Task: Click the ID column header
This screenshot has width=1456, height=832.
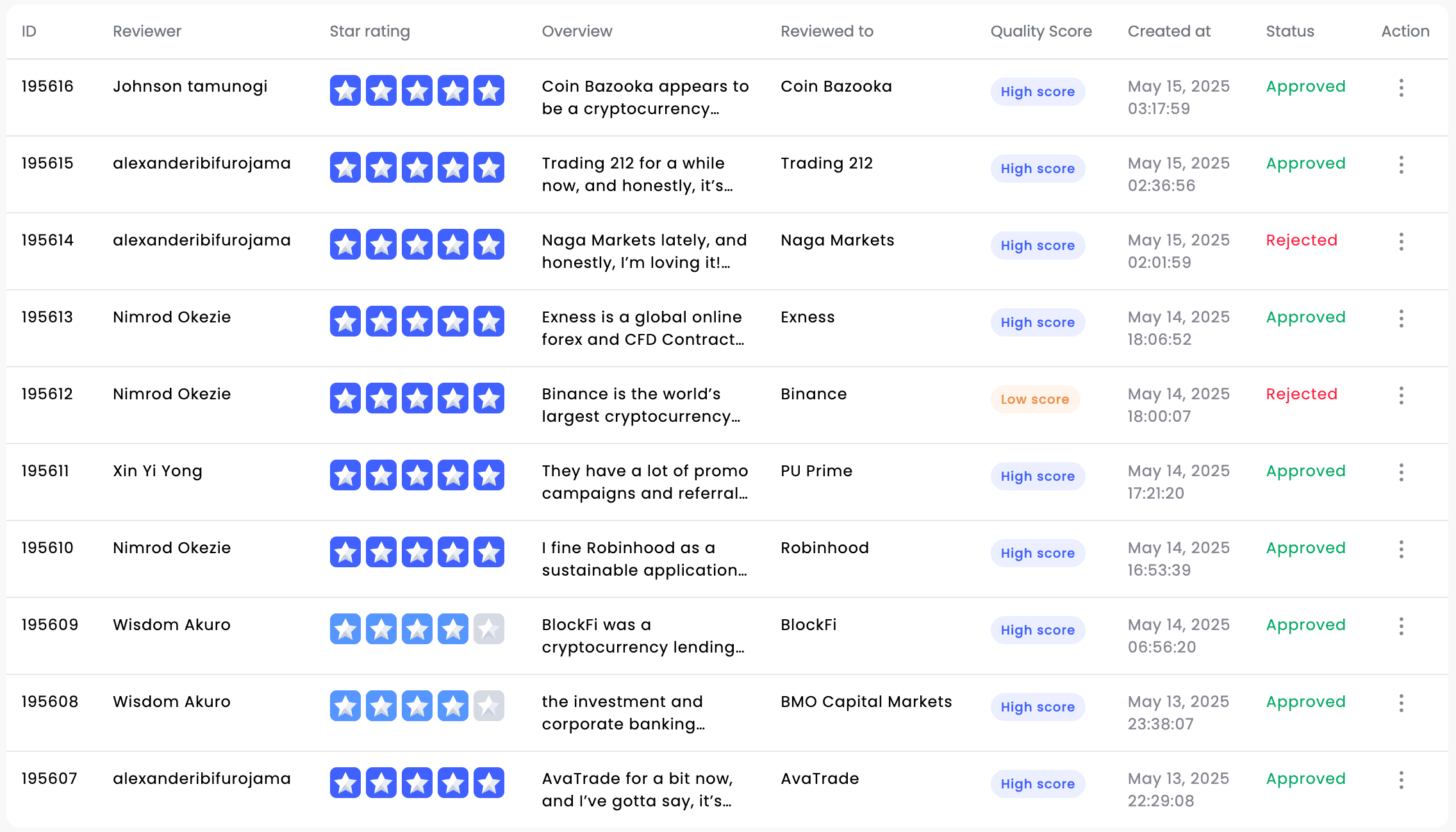Action: point(29,31)
